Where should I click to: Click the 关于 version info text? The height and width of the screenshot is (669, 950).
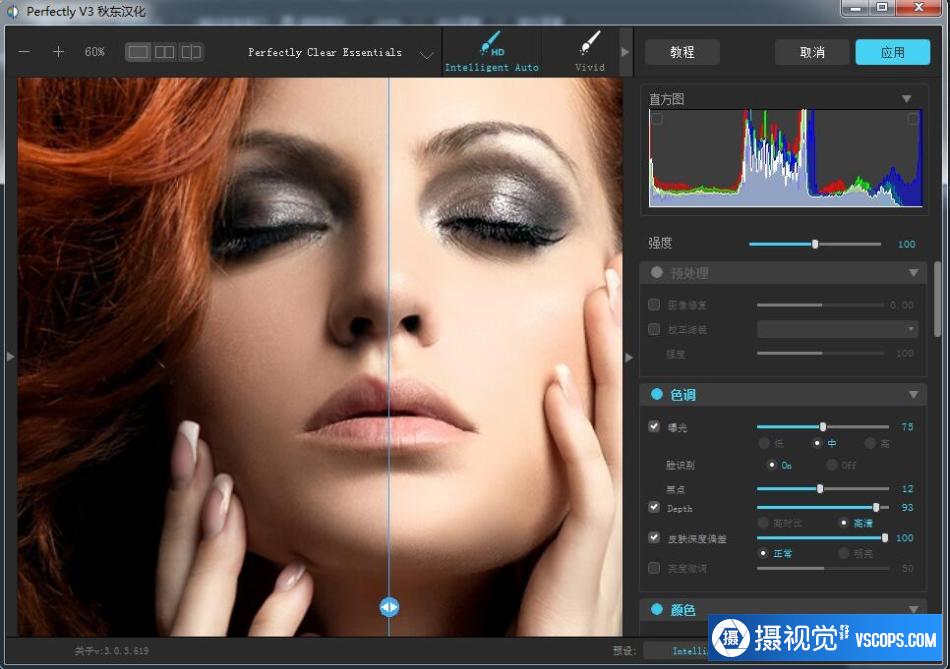click(111, 651)
